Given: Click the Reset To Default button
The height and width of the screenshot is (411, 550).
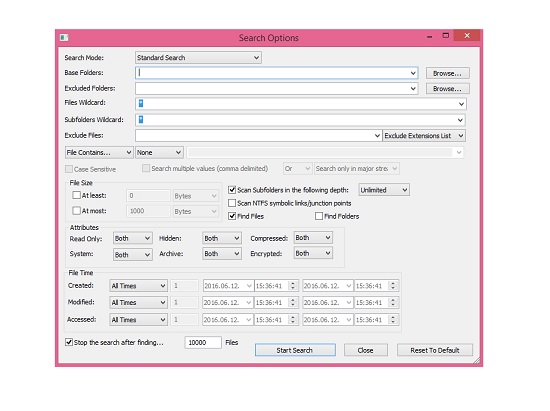Looking at the screenshot, I should point(435,350).
